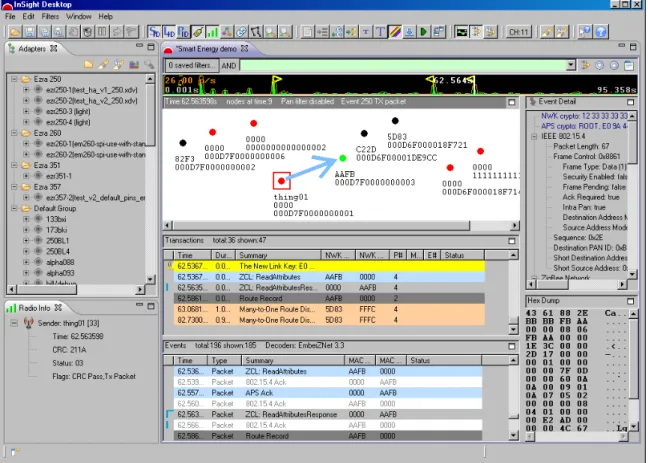Click the CH:11 channel button
This screenshot has width=648, height=463.
point(519,32)
